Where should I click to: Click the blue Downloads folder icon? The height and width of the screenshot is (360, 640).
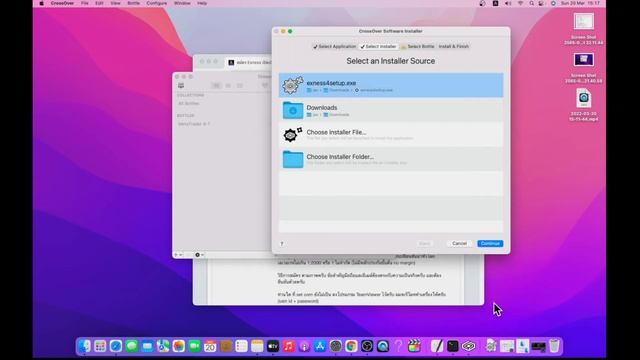pyautogui.click(x=293, y=110)
